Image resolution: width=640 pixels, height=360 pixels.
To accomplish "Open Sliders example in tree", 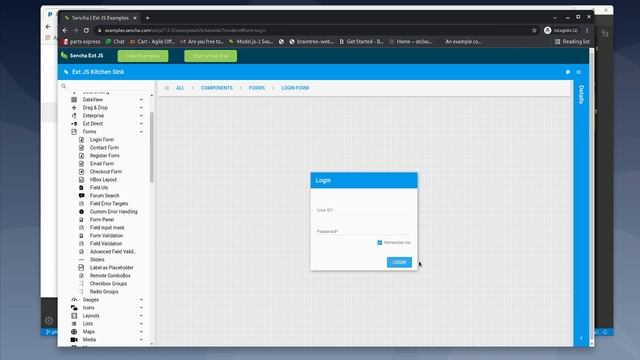I will click(x=97, y=260).
